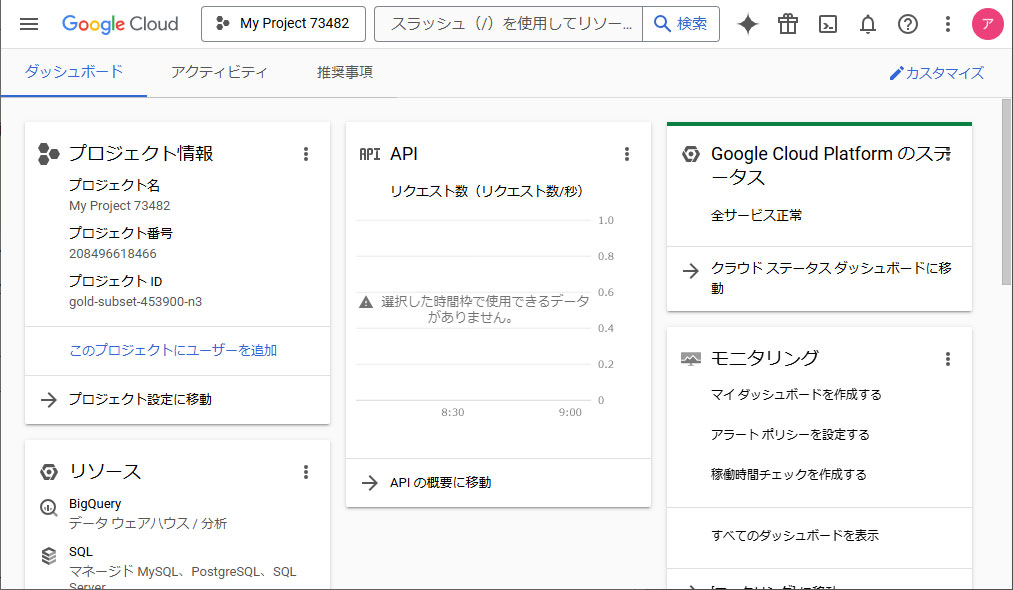Click the Google Cloud Platform status hexagon icon

point(691,154)
